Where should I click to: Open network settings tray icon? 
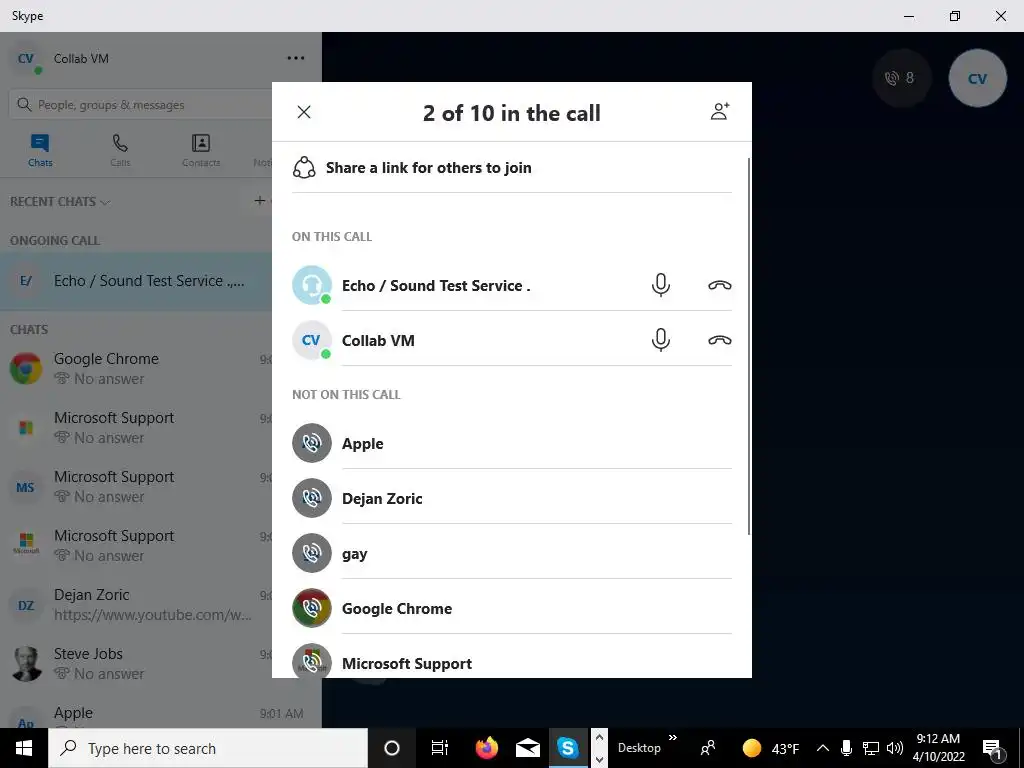click(871, 748)
